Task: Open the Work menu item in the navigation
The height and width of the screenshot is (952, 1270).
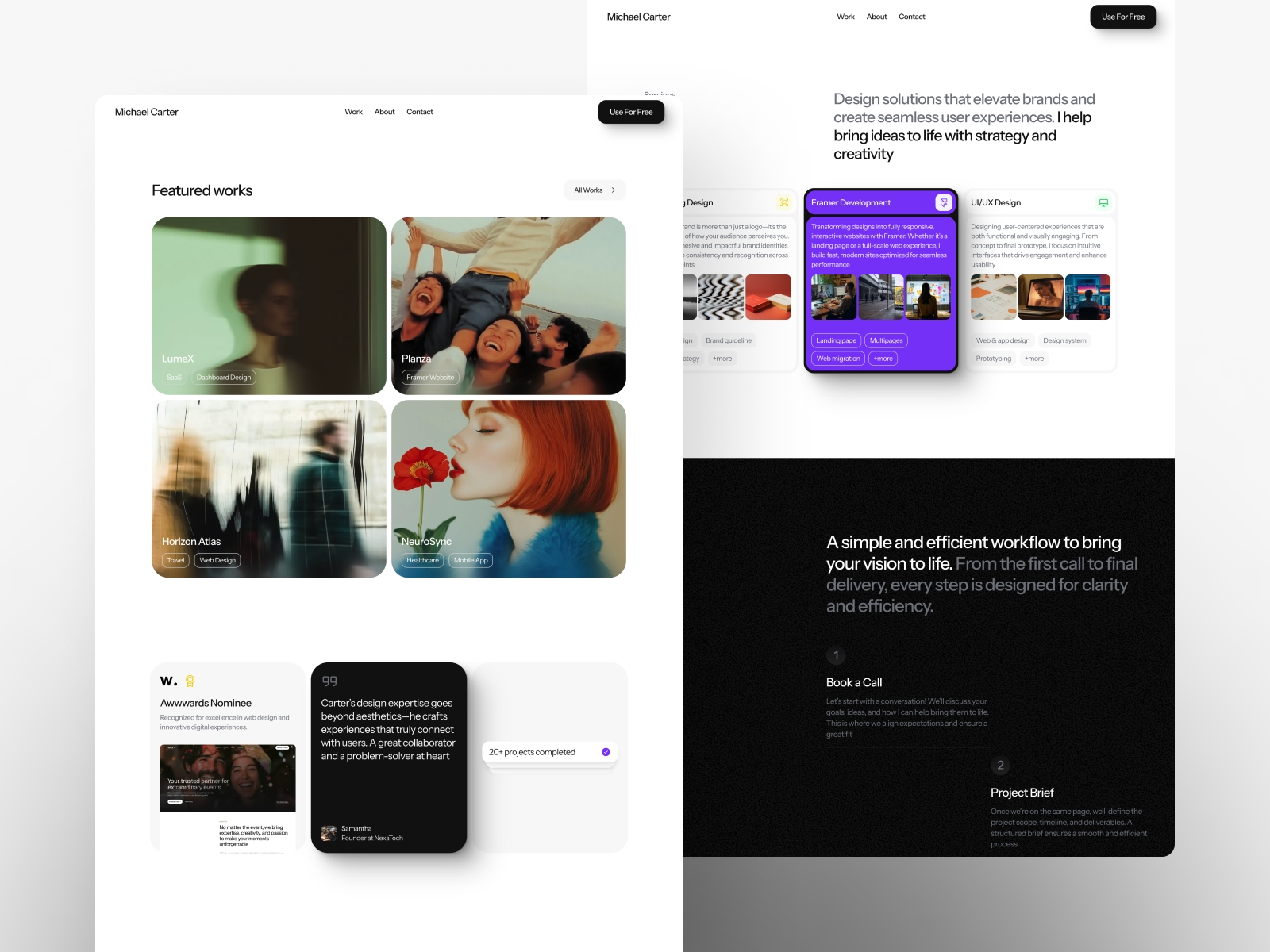Action: [352, 112]
